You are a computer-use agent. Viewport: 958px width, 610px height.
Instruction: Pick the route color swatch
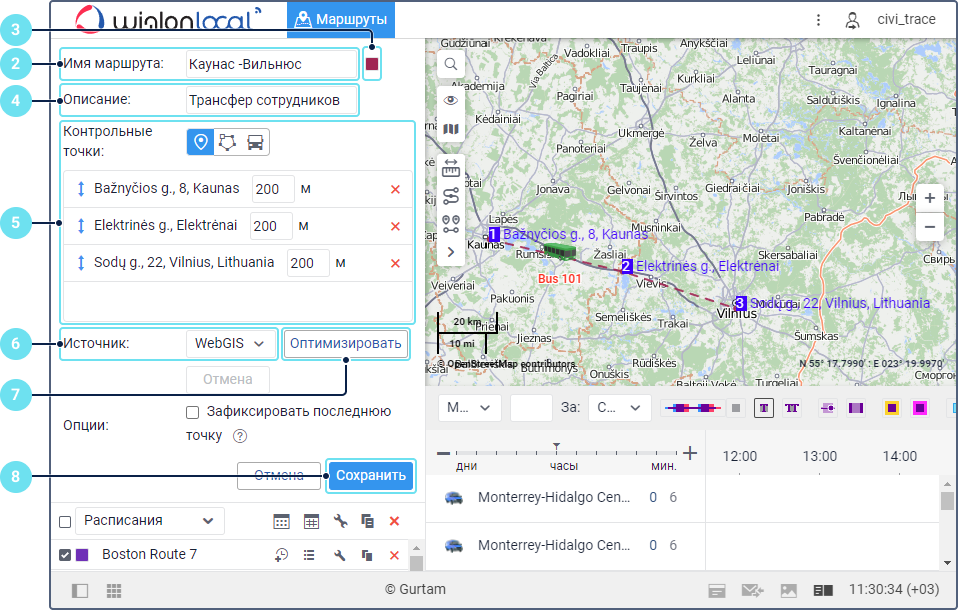coord(372,64)
